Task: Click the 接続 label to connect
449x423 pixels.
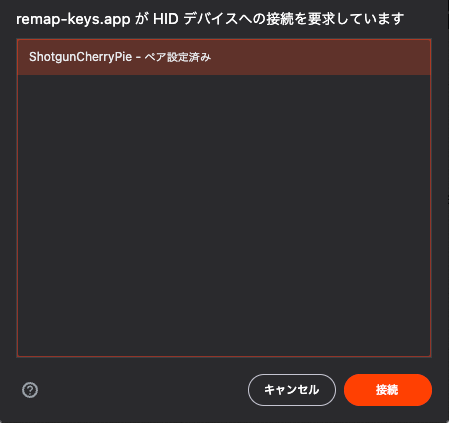Action: click(387, 390)
